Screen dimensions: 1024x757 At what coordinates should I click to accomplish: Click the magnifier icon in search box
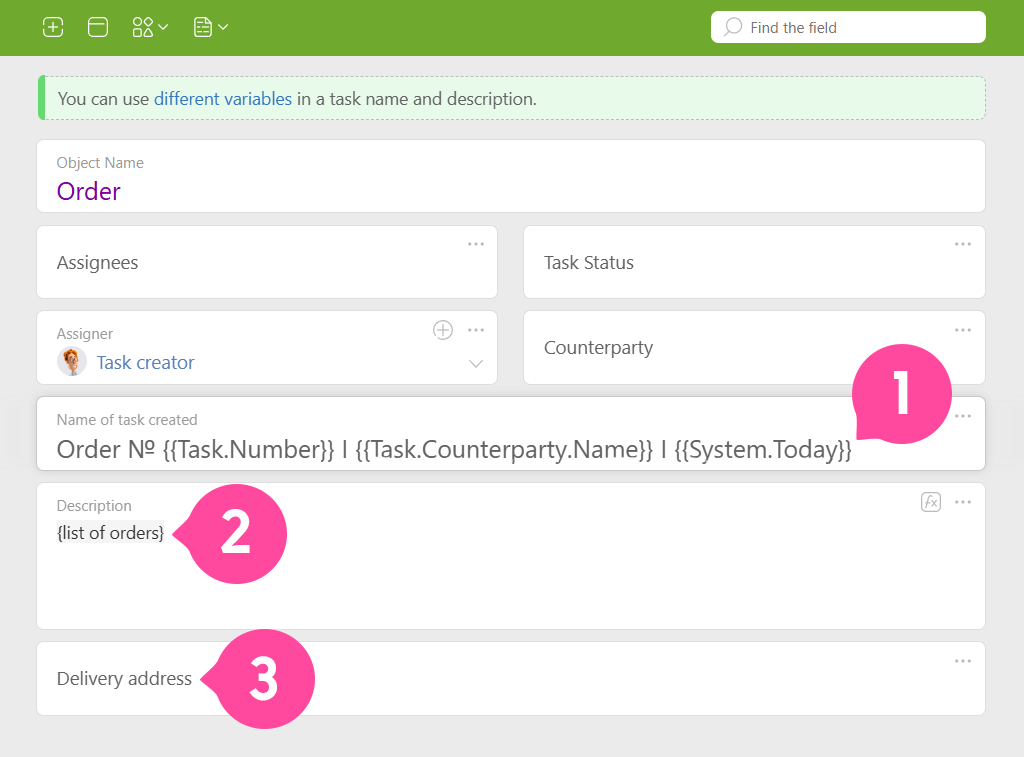[733, 27]
